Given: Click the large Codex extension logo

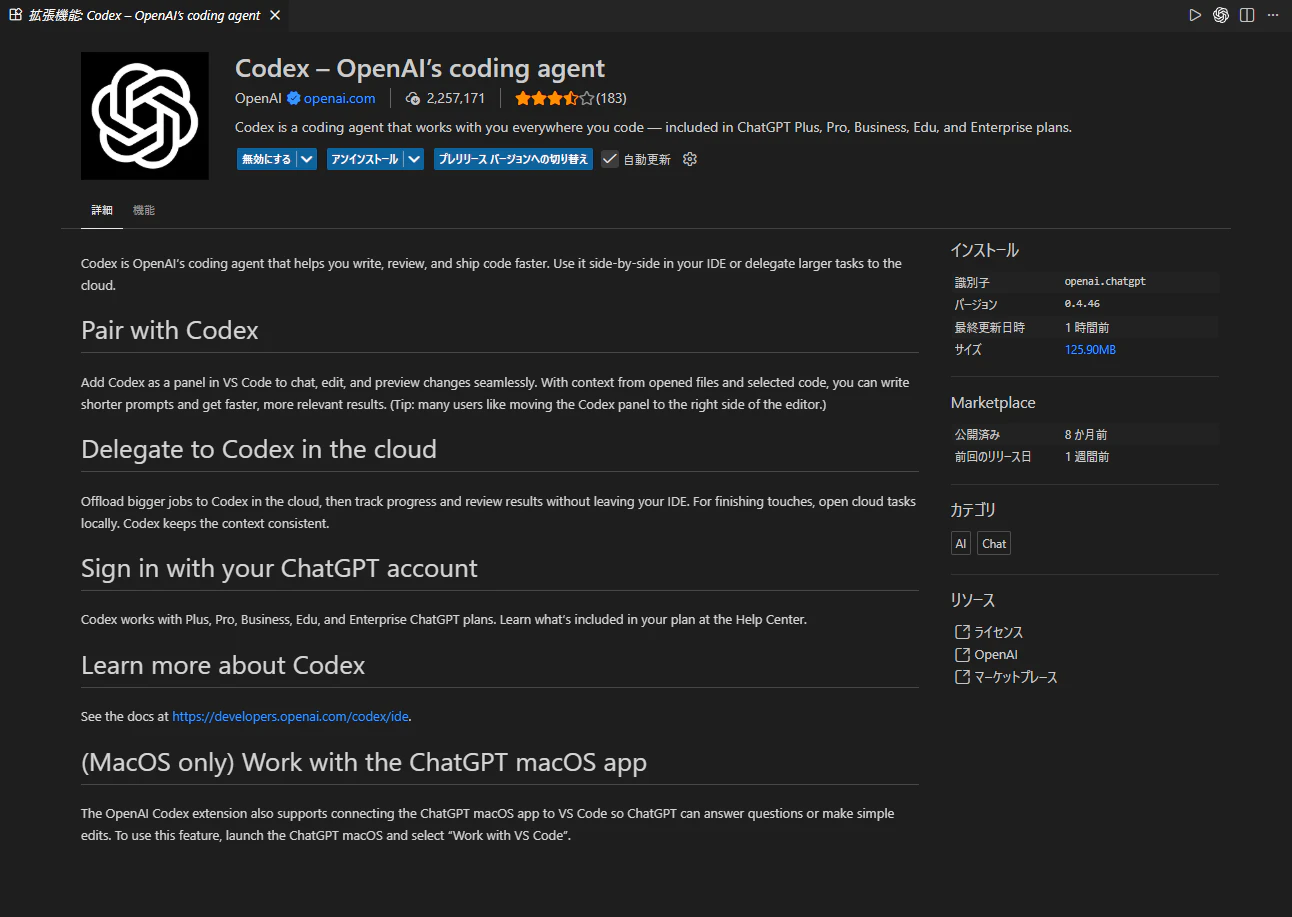Looking at the screenshot, I should pyautogui.click(x=145, y=116).
